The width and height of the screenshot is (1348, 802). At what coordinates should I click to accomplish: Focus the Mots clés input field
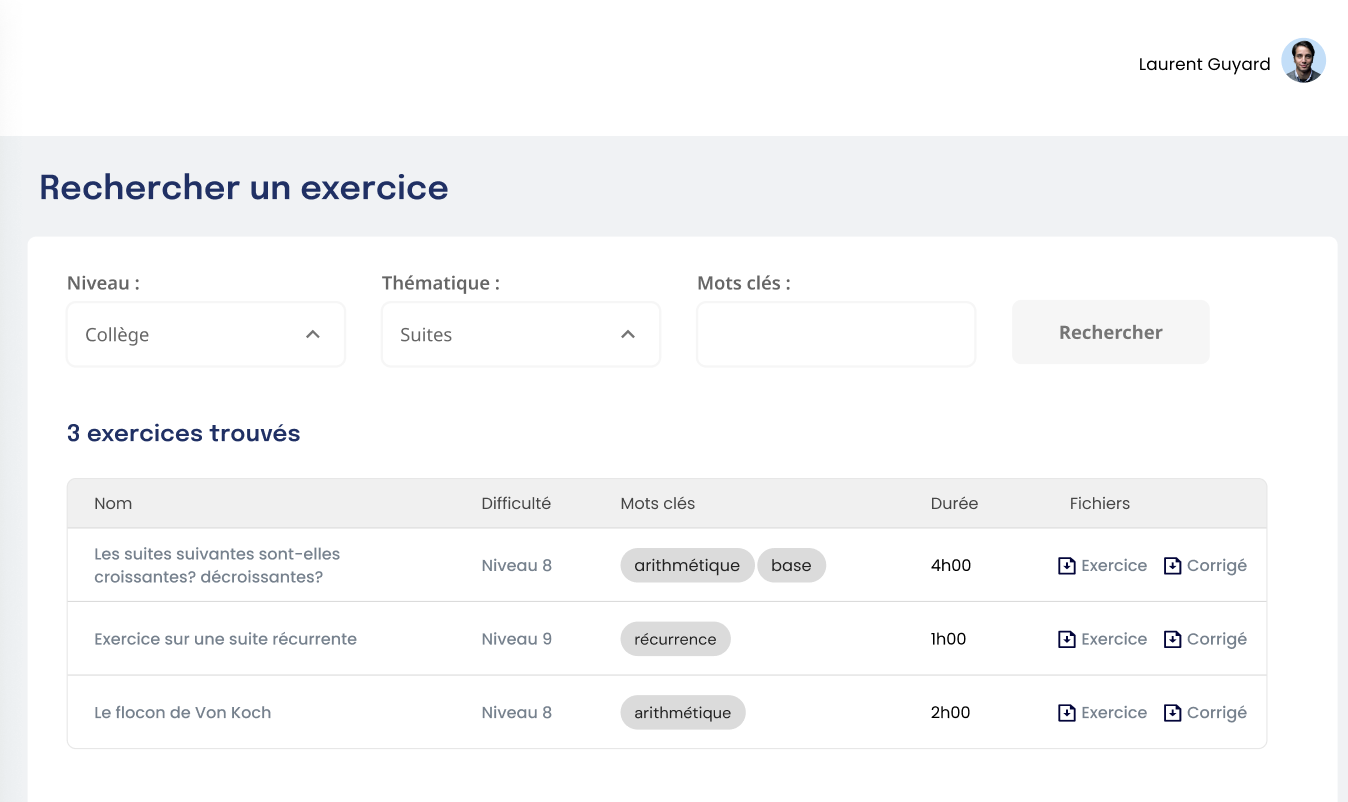(x=835, y=335)
